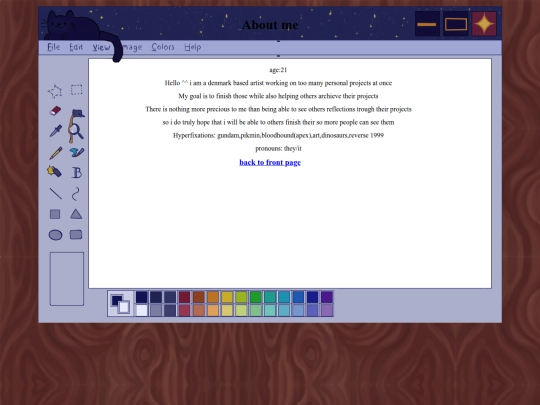This screenshot has height=405, width=540.
Task: Pick the straight line tool
Action: pos(55,194)
